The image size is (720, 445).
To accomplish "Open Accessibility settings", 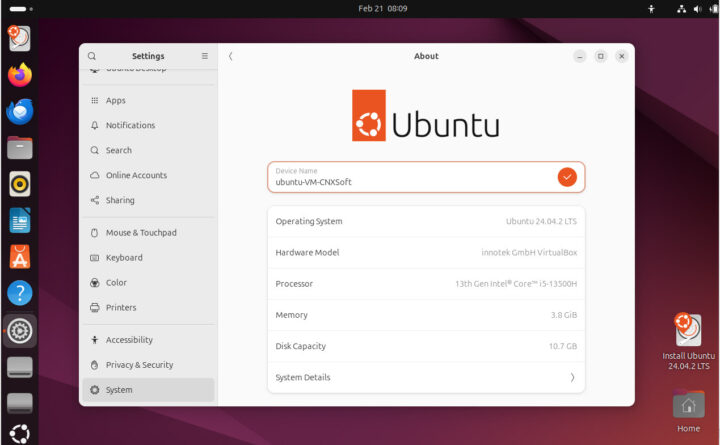I will click(x=129, y=340).
